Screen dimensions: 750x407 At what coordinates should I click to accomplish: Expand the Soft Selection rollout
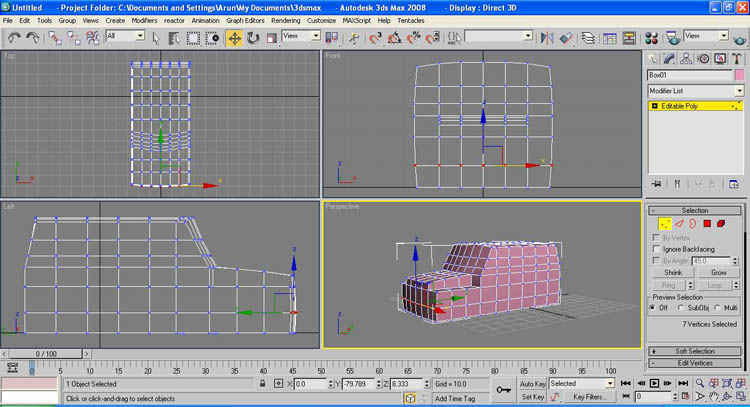[x=695, y=351]
